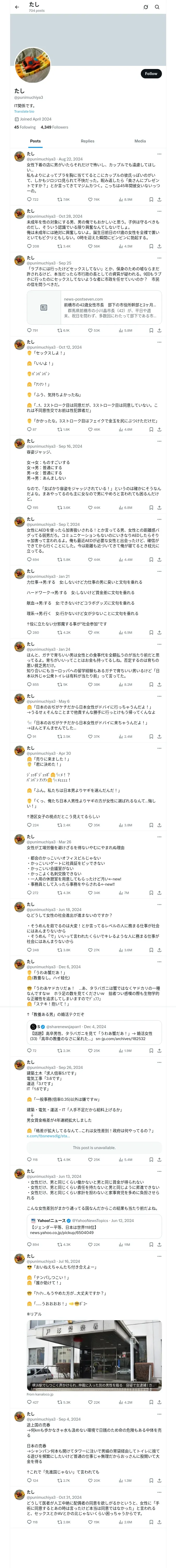Viewport: 176px width, 1568px height.
Task: Open search via the magnifier icon
Action: coord(157,7)
